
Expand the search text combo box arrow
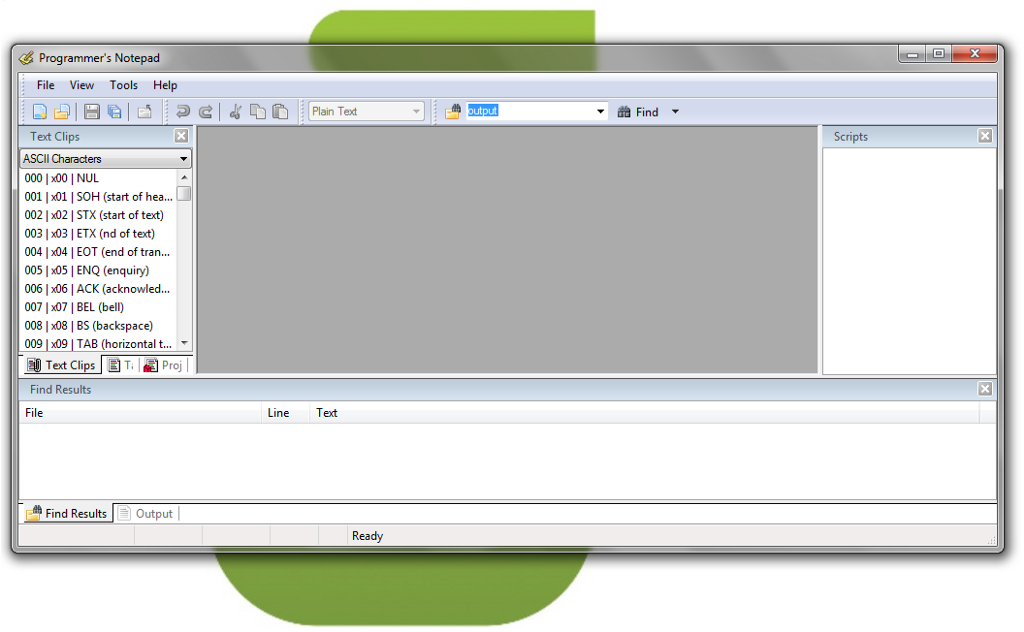click(x=600, y=112)
